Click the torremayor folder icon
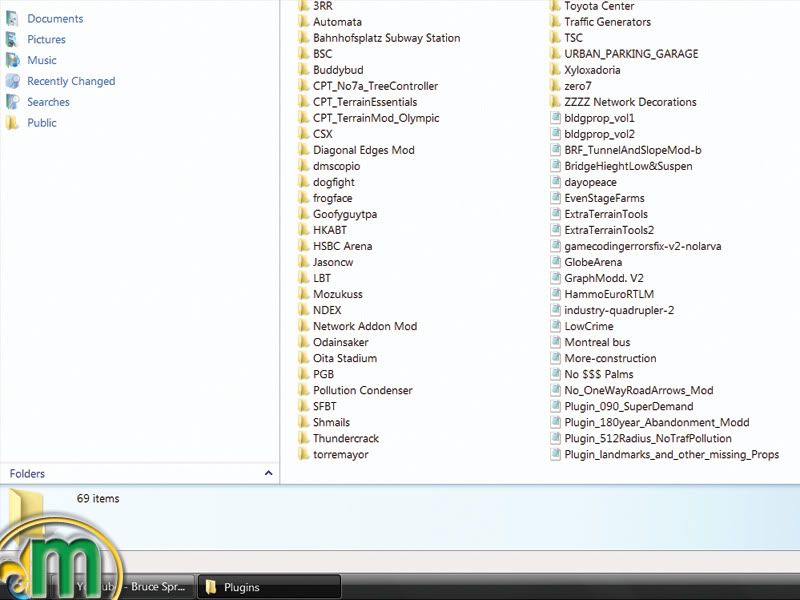 (304, 454)
